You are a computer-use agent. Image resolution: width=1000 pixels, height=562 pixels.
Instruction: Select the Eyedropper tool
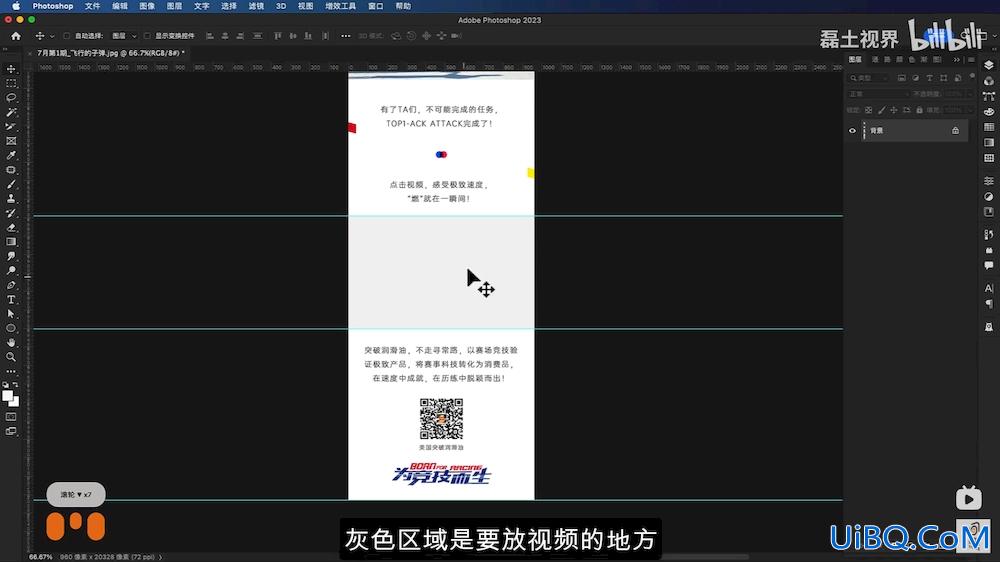pyautogui.click(x=11, y=156)
